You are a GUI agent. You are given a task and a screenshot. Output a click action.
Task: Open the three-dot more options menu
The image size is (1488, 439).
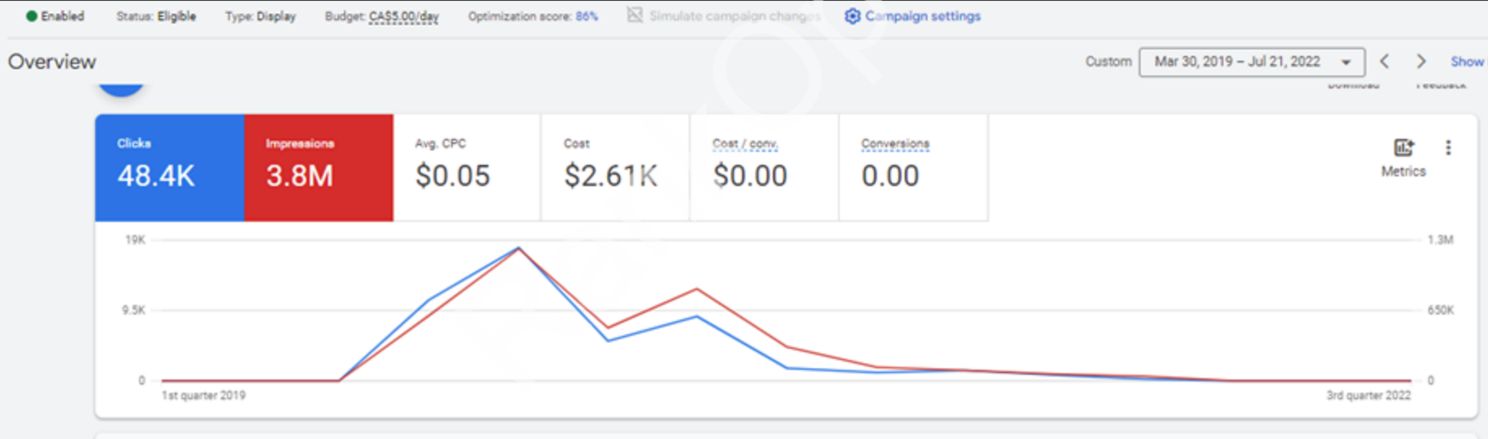[x=1448, y=148]
